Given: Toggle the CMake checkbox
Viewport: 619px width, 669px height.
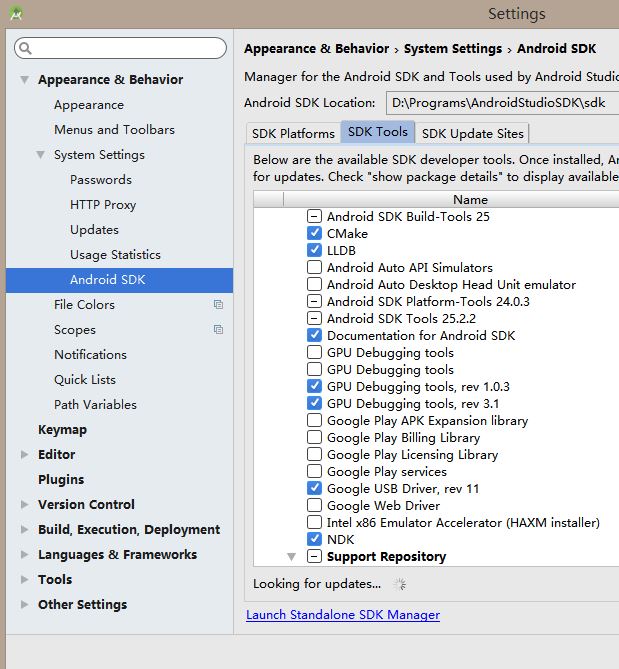Looking at the screenshot, I should (314, 233).
